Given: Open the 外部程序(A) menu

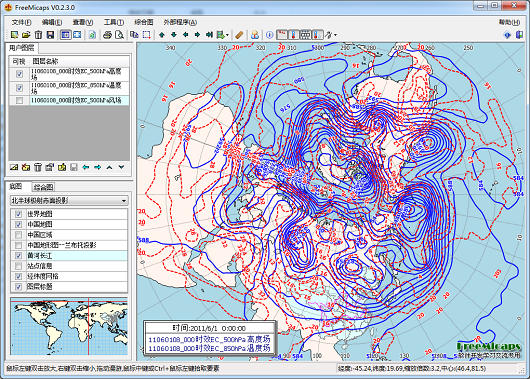Looking at the screenshot, I should (180, 22).
